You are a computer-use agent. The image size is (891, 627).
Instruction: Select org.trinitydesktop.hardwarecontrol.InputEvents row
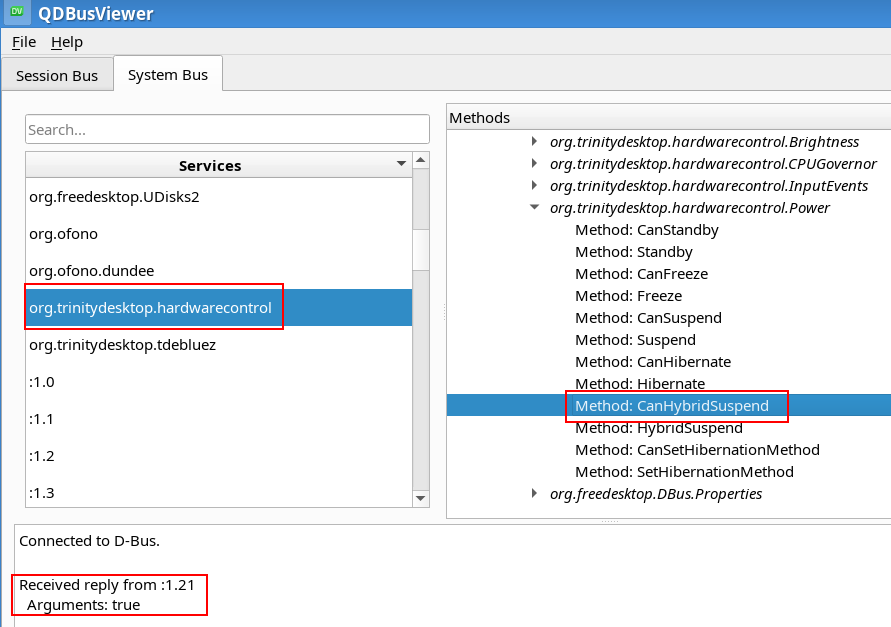pos(709,186)
